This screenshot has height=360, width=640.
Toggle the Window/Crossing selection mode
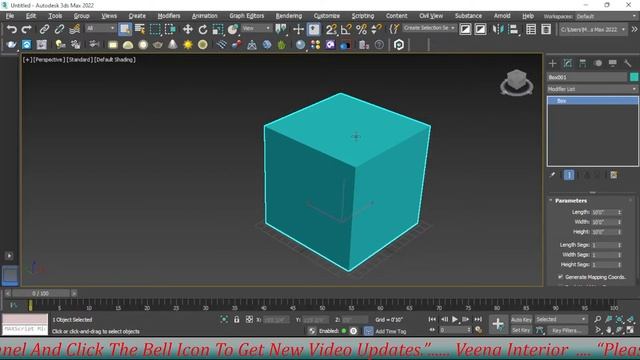click(x=170, y=29)
